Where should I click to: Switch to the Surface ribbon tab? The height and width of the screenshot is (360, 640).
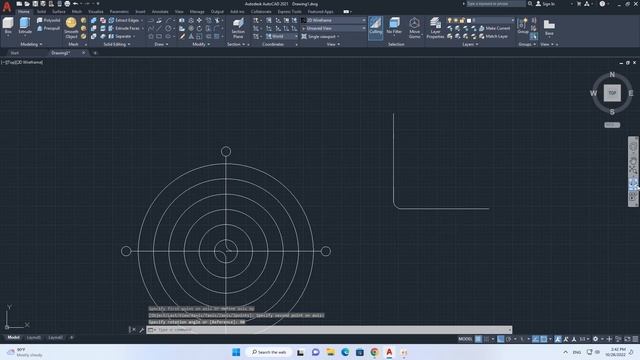point(59,12)
